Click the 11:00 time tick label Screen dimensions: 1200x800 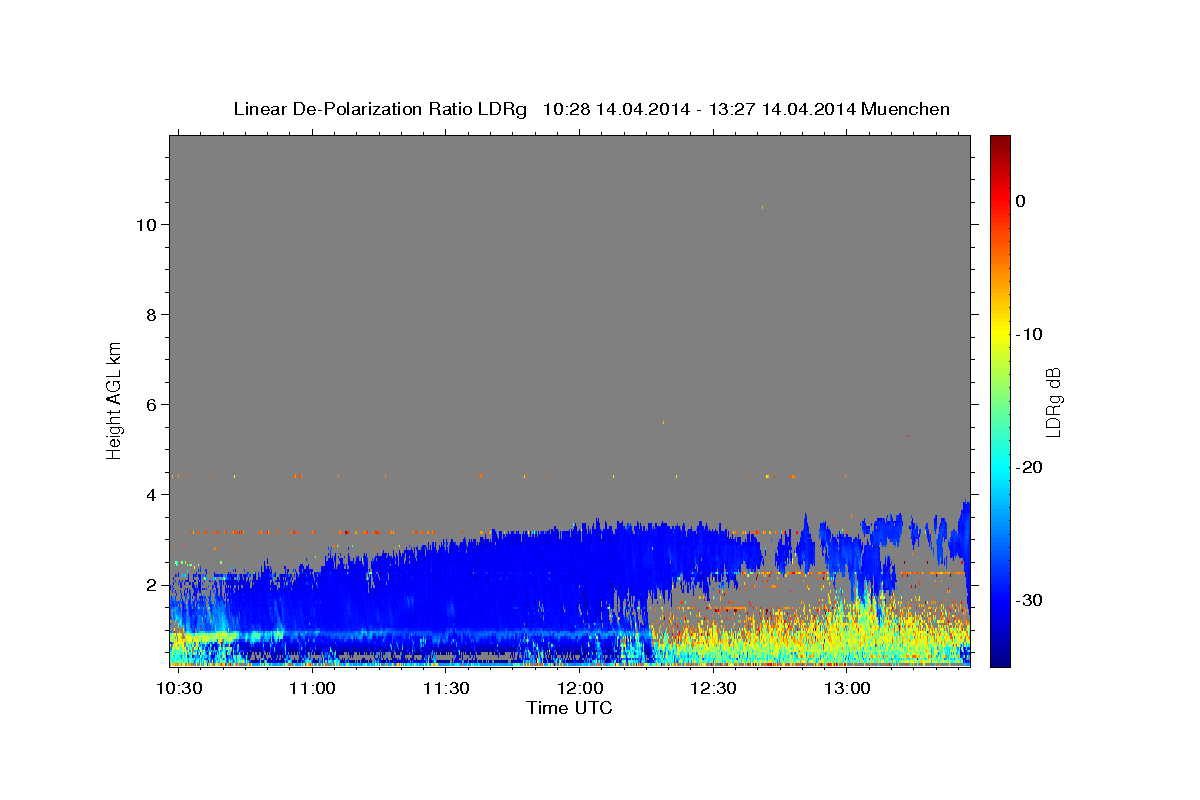(312, 689)
